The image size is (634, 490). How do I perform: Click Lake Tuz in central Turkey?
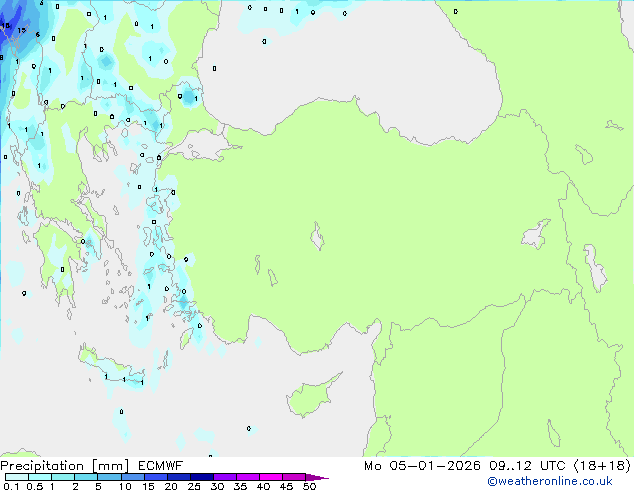(319, 239)
